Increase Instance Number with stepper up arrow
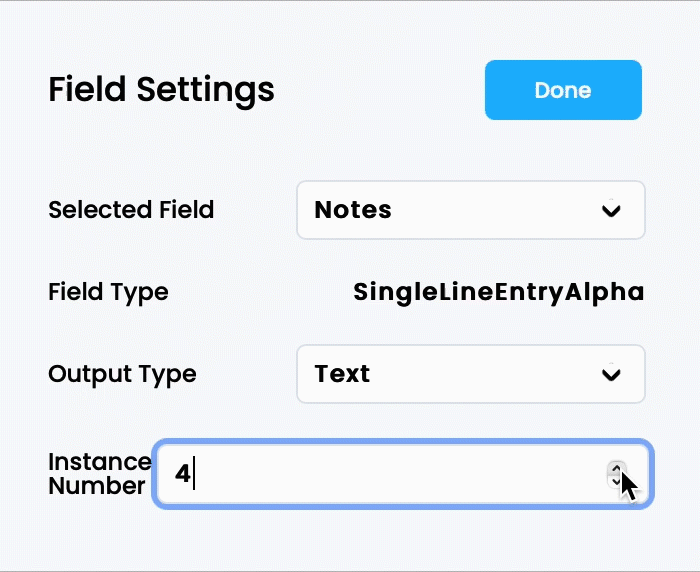Viewport: 700px width, 572px height. tap(617, 467)
